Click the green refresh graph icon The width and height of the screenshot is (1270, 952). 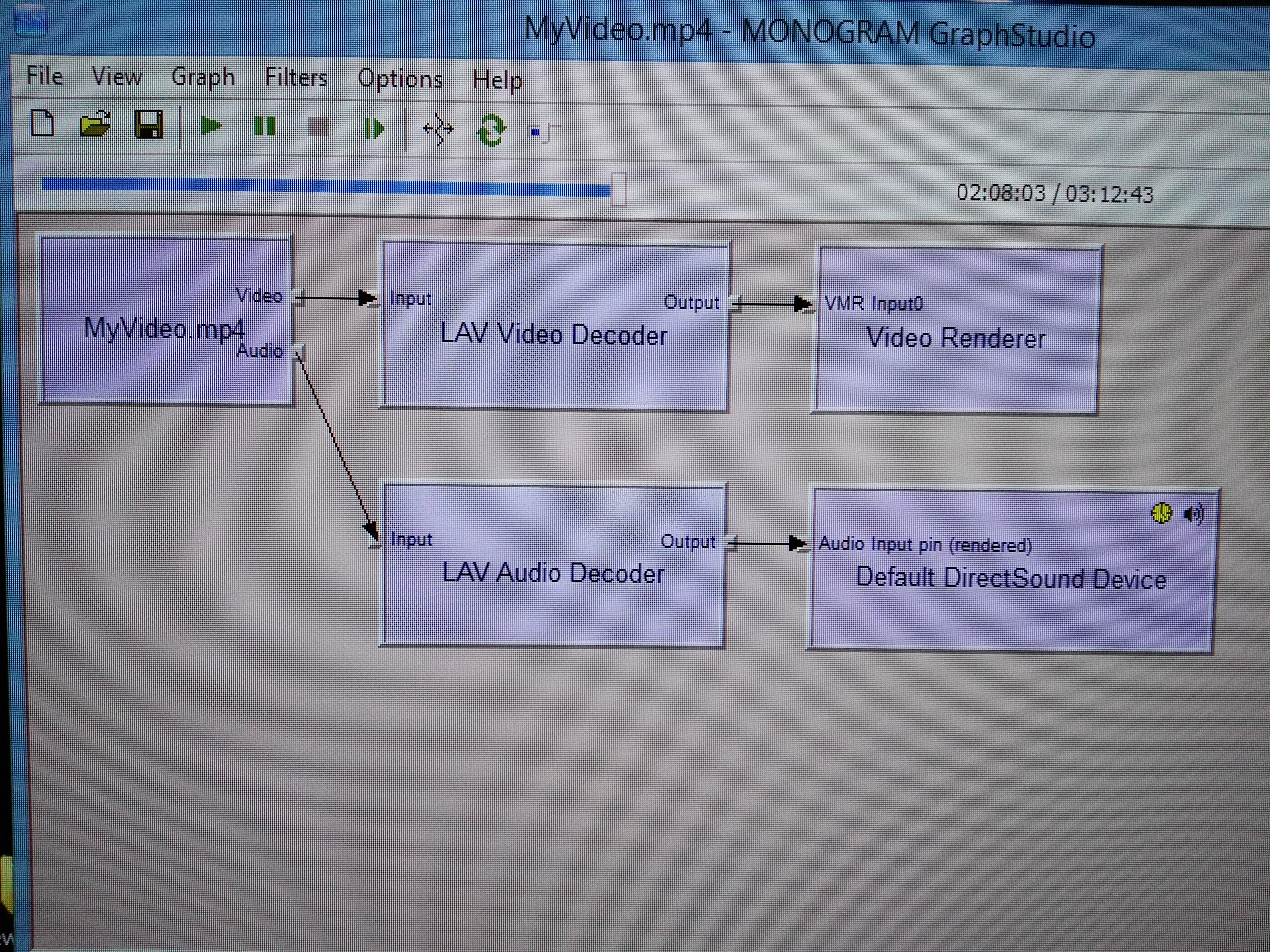[492, 130]
